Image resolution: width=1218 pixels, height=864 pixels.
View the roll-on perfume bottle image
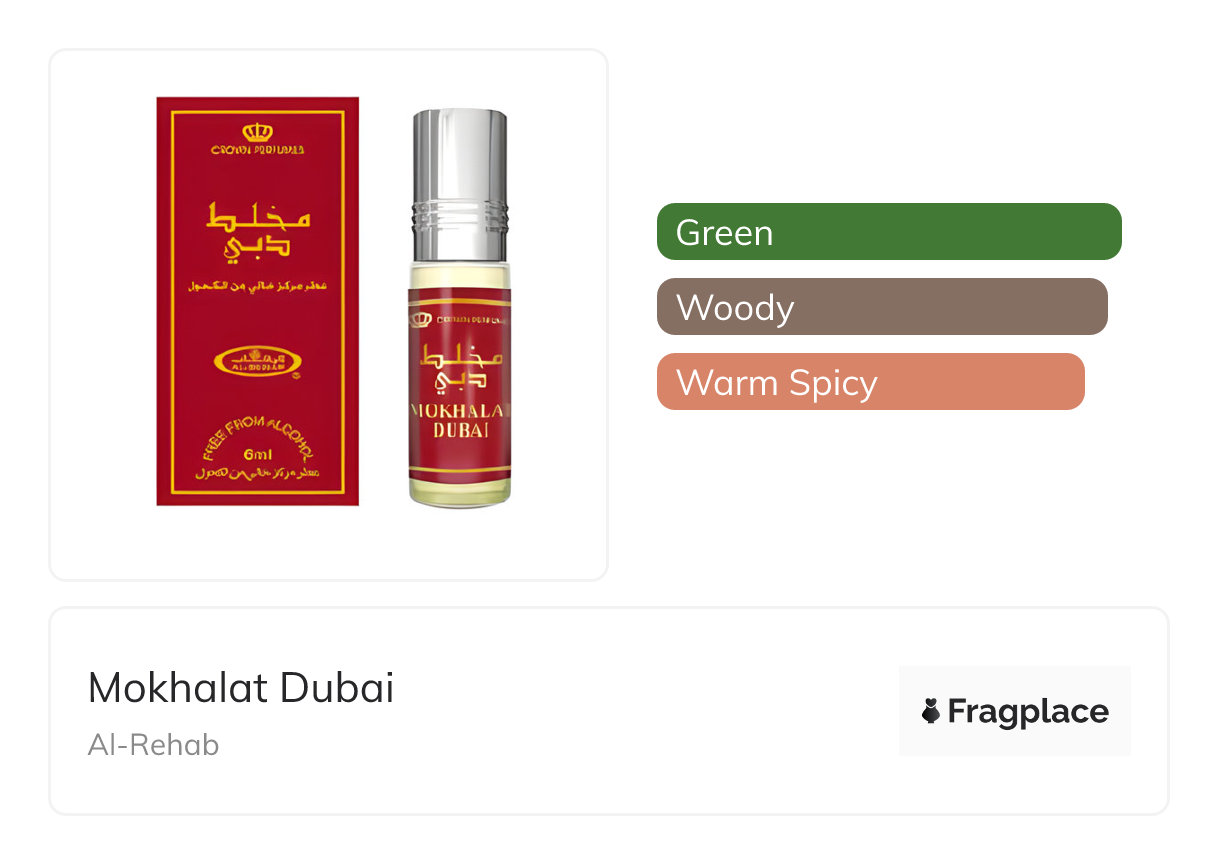point(459,308)
